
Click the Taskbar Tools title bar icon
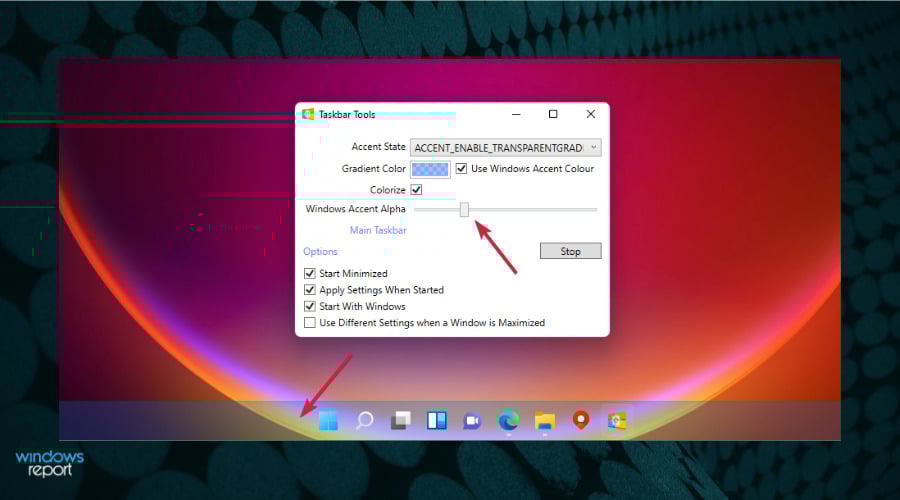[308, 114]
